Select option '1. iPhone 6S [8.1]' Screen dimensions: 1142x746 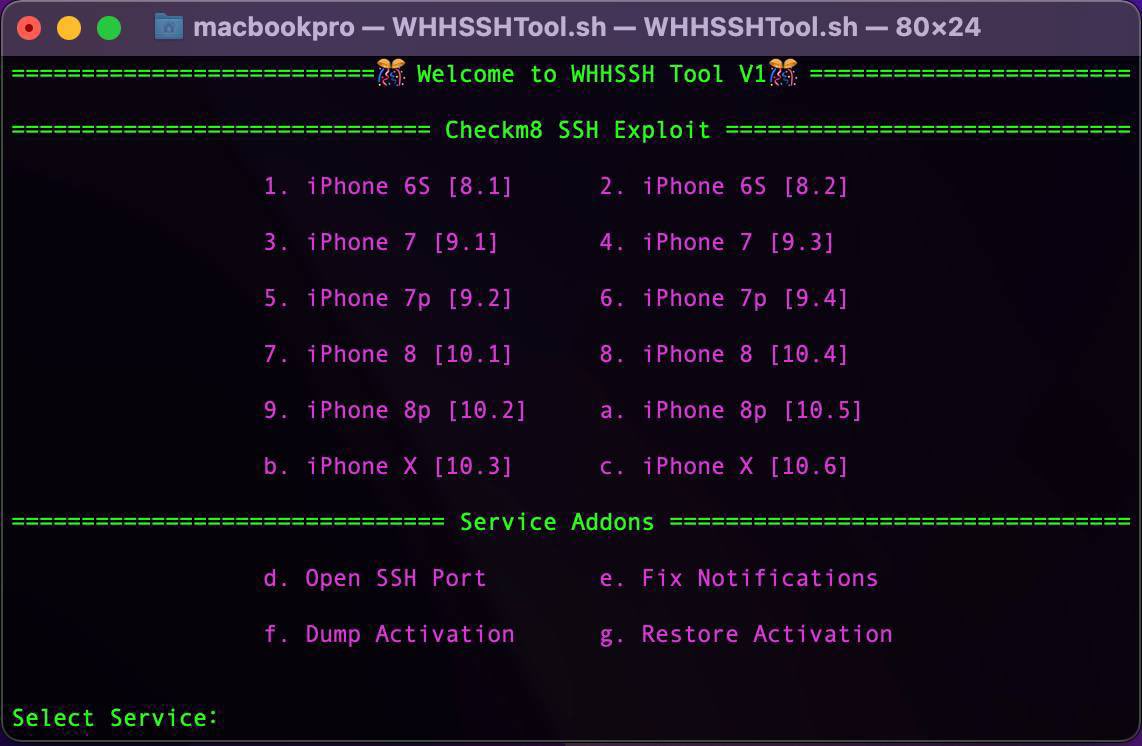[x=387, y=186]
